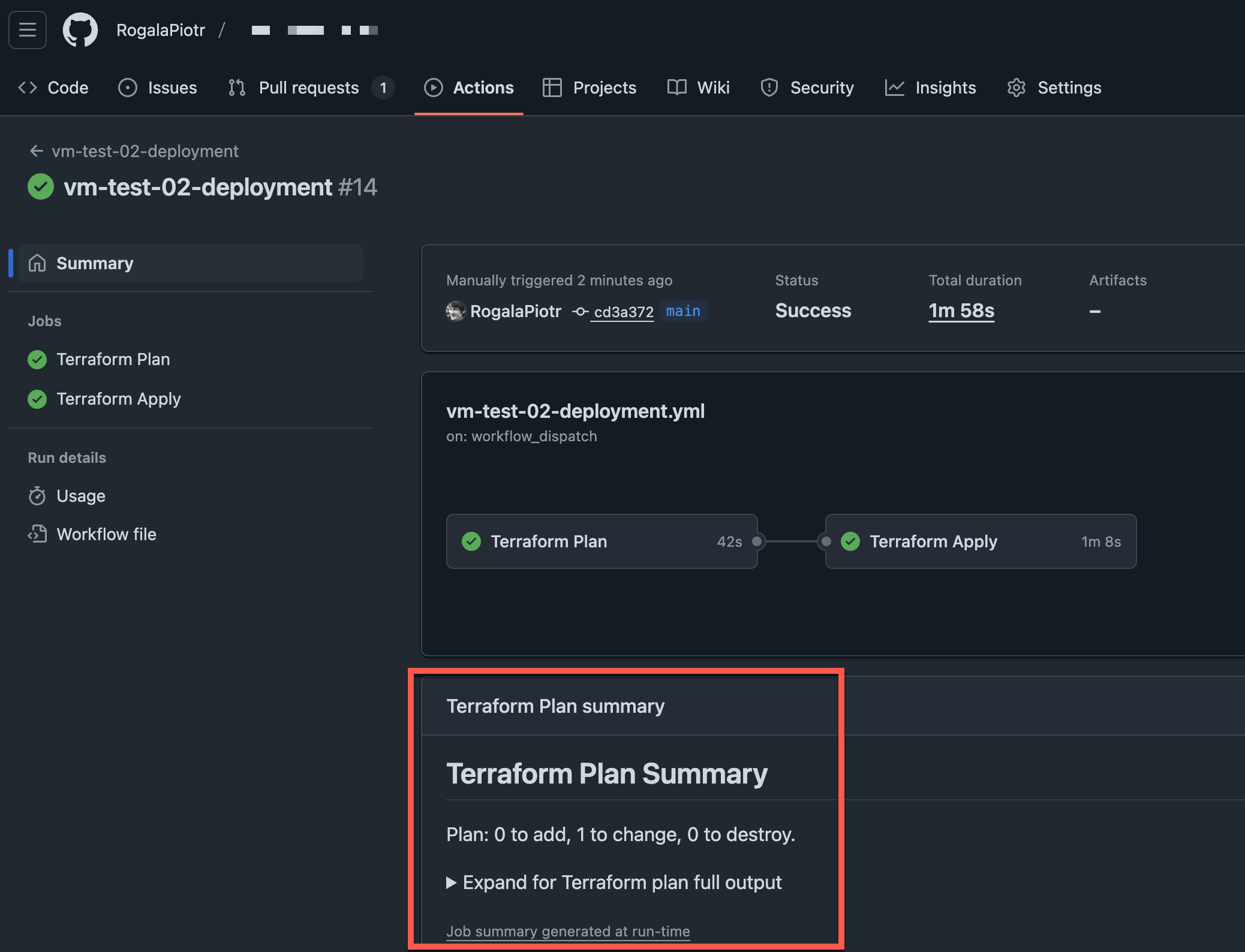Open Terraform Apply job in sidebar
1245x952 pixels.
(119, 399)
